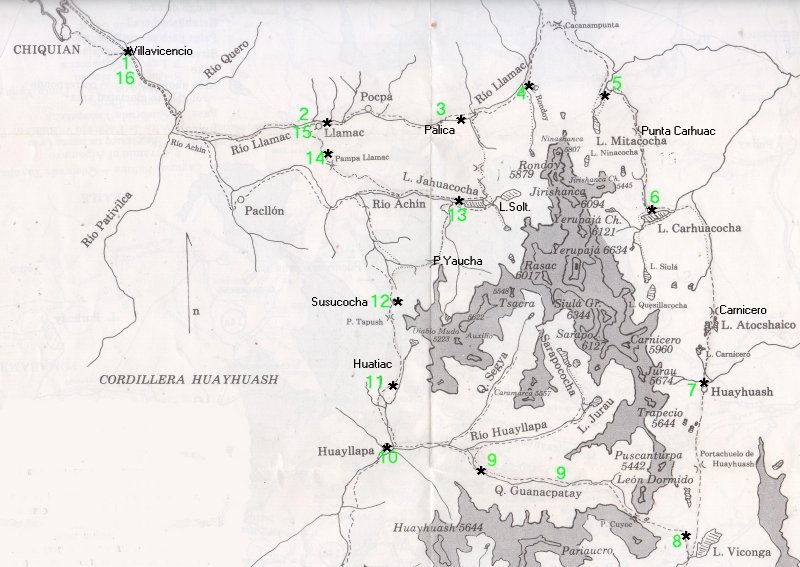Click the green waypoint number 14
The width and height of the screenshot is (800, 567).
pyautogui.click(x=314, y=157)
